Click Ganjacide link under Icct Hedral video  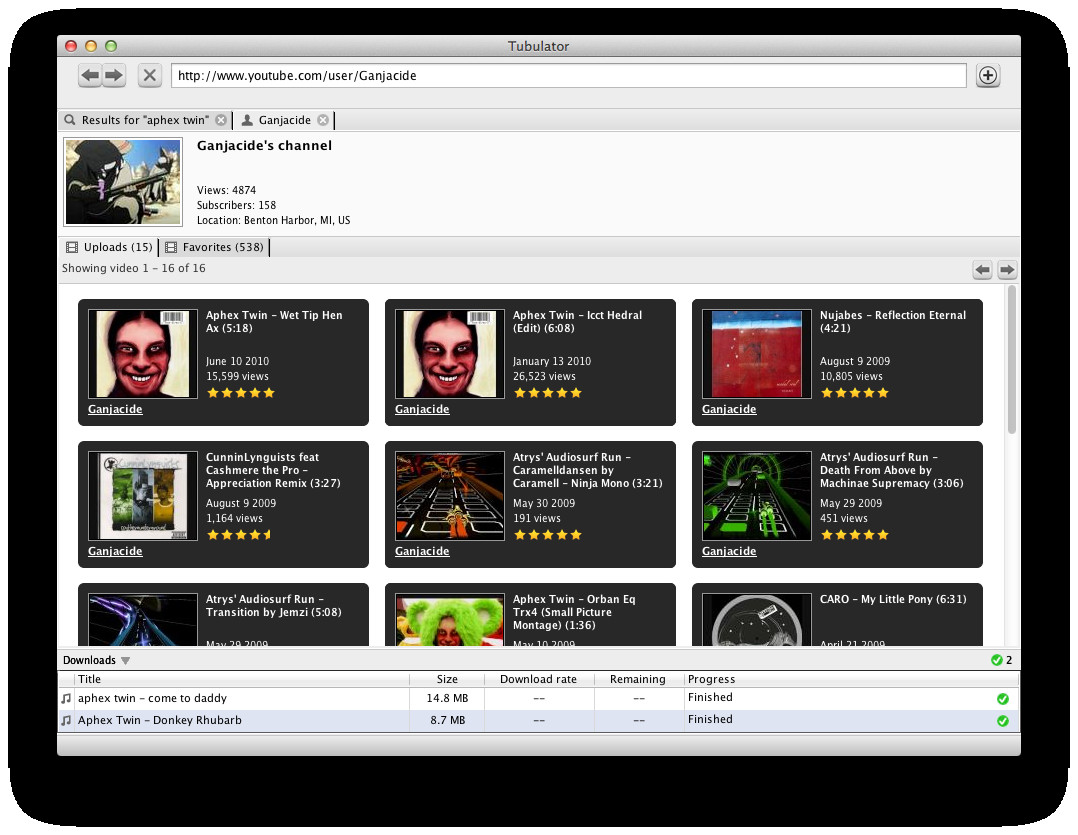click(x=422, y=409)
